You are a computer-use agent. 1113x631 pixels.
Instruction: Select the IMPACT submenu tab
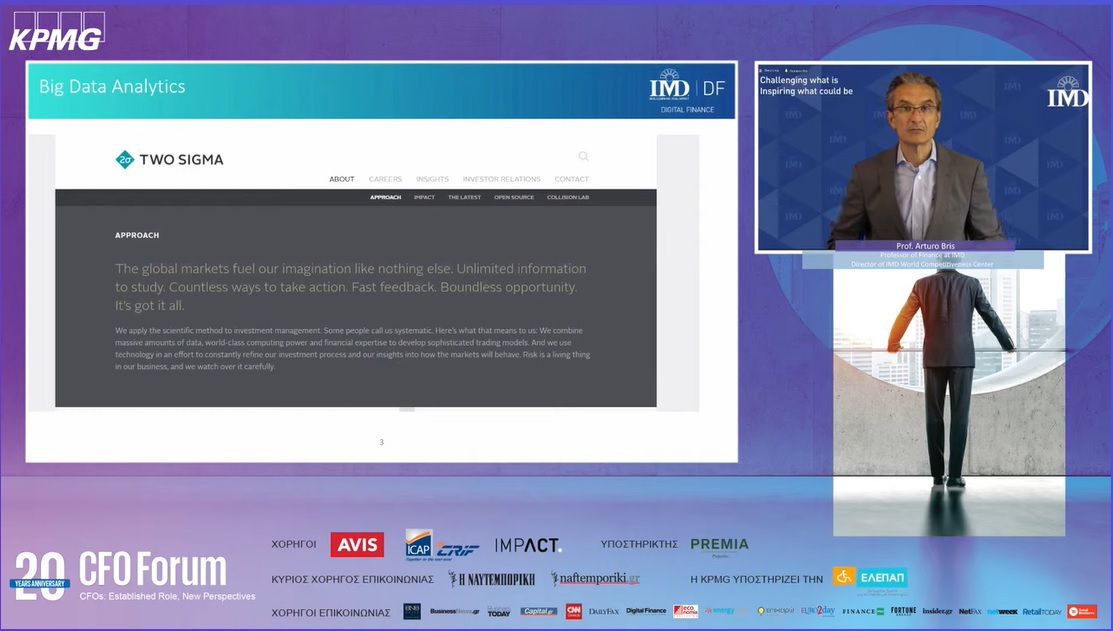tap(424, 197)
